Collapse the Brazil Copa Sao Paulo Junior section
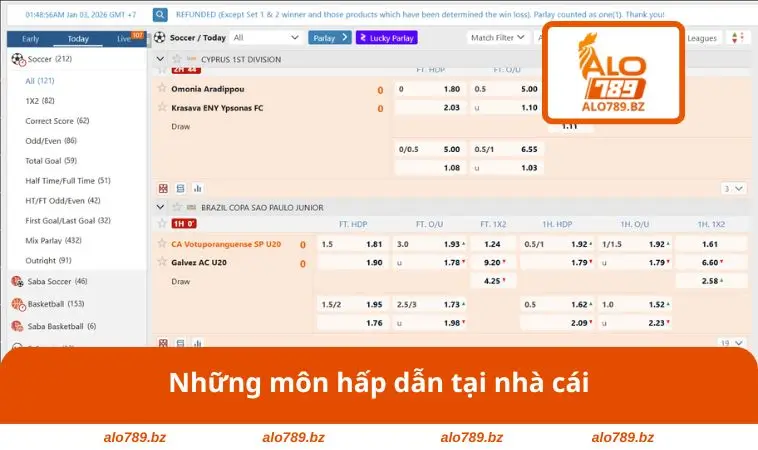This screenshot has width=758, height=450. 160,207
